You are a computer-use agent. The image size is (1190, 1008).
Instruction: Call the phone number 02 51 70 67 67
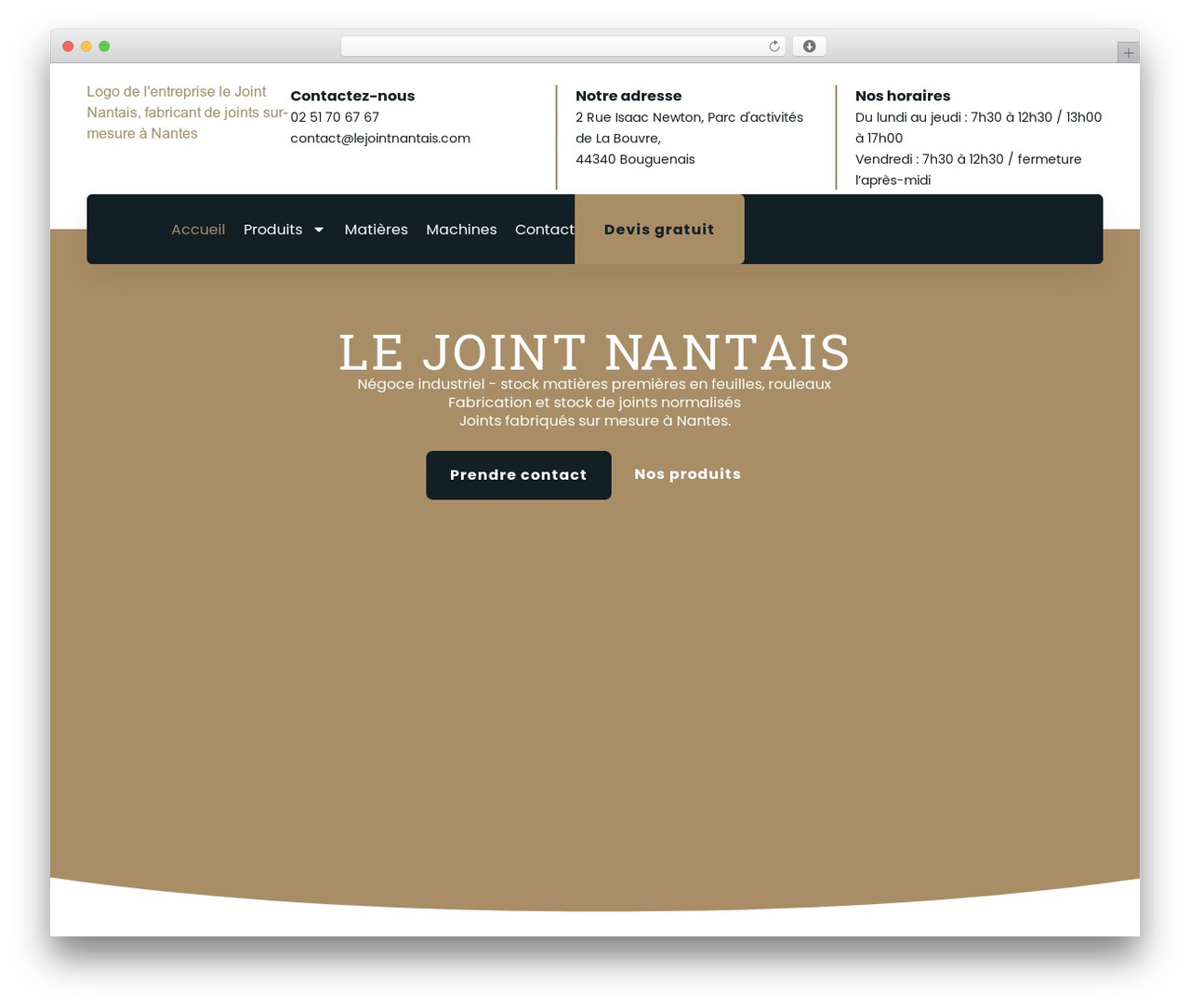tap(335, 117)
